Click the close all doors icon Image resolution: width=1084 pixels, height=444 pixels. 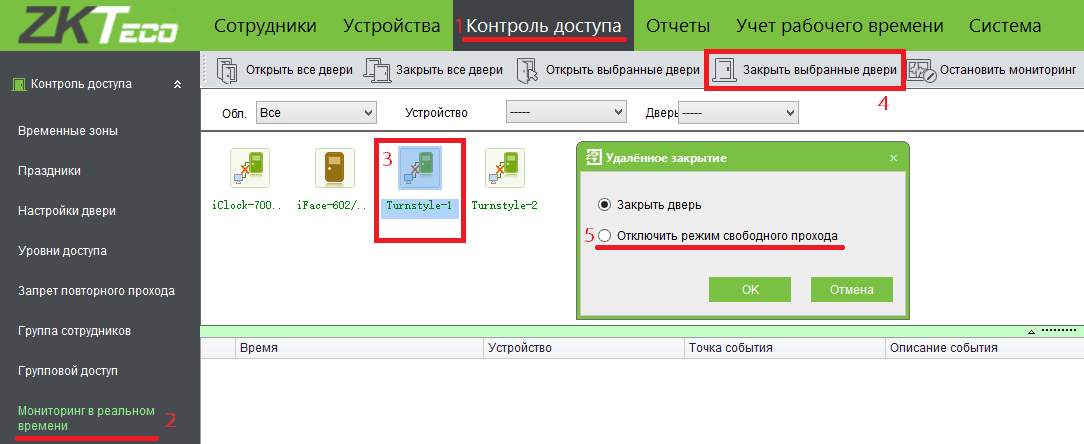point(377,70)
